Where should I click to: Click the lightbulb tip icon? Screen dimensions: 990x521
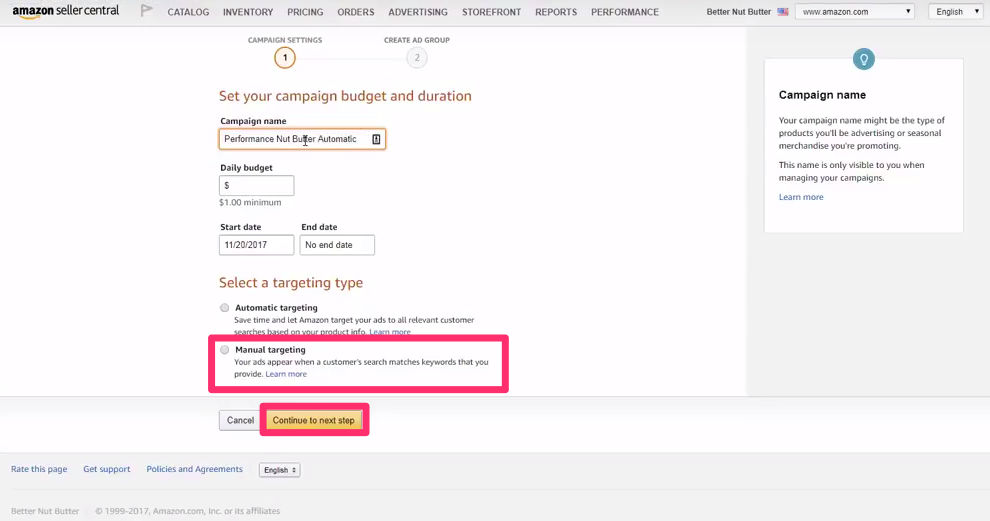[x=864, y=59]
